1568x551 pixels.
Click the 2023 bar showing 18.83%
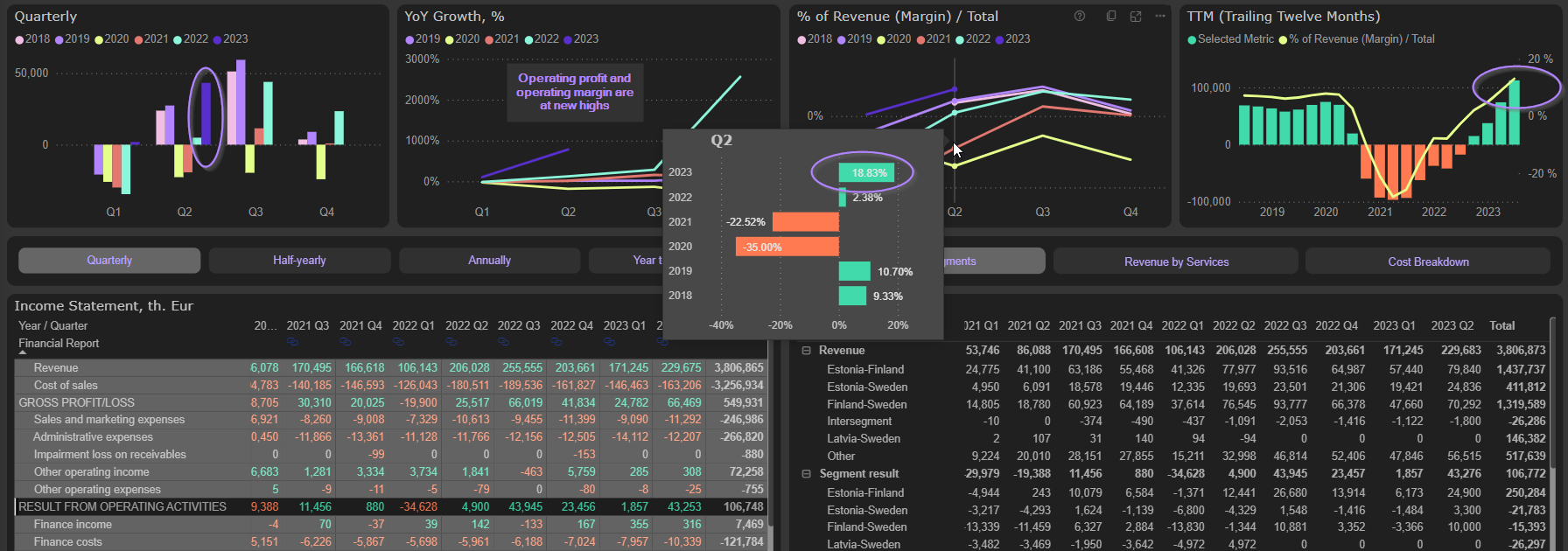[x=866, y=173]
